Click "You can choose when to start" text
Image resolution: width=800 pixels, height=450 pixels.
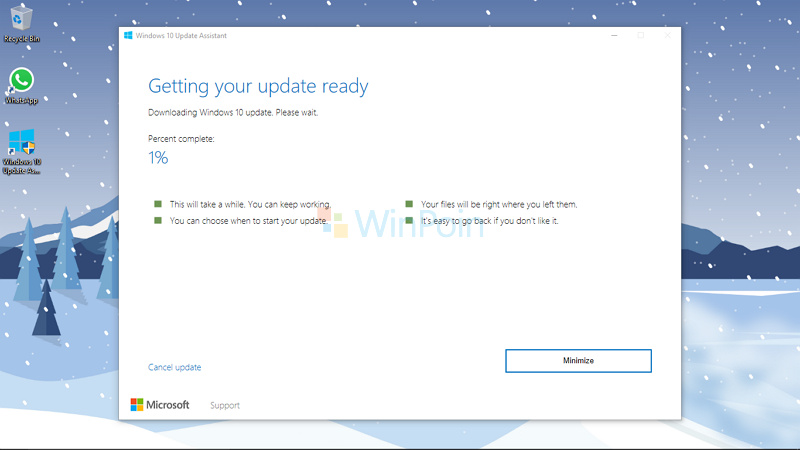click(x=248, y=220)
